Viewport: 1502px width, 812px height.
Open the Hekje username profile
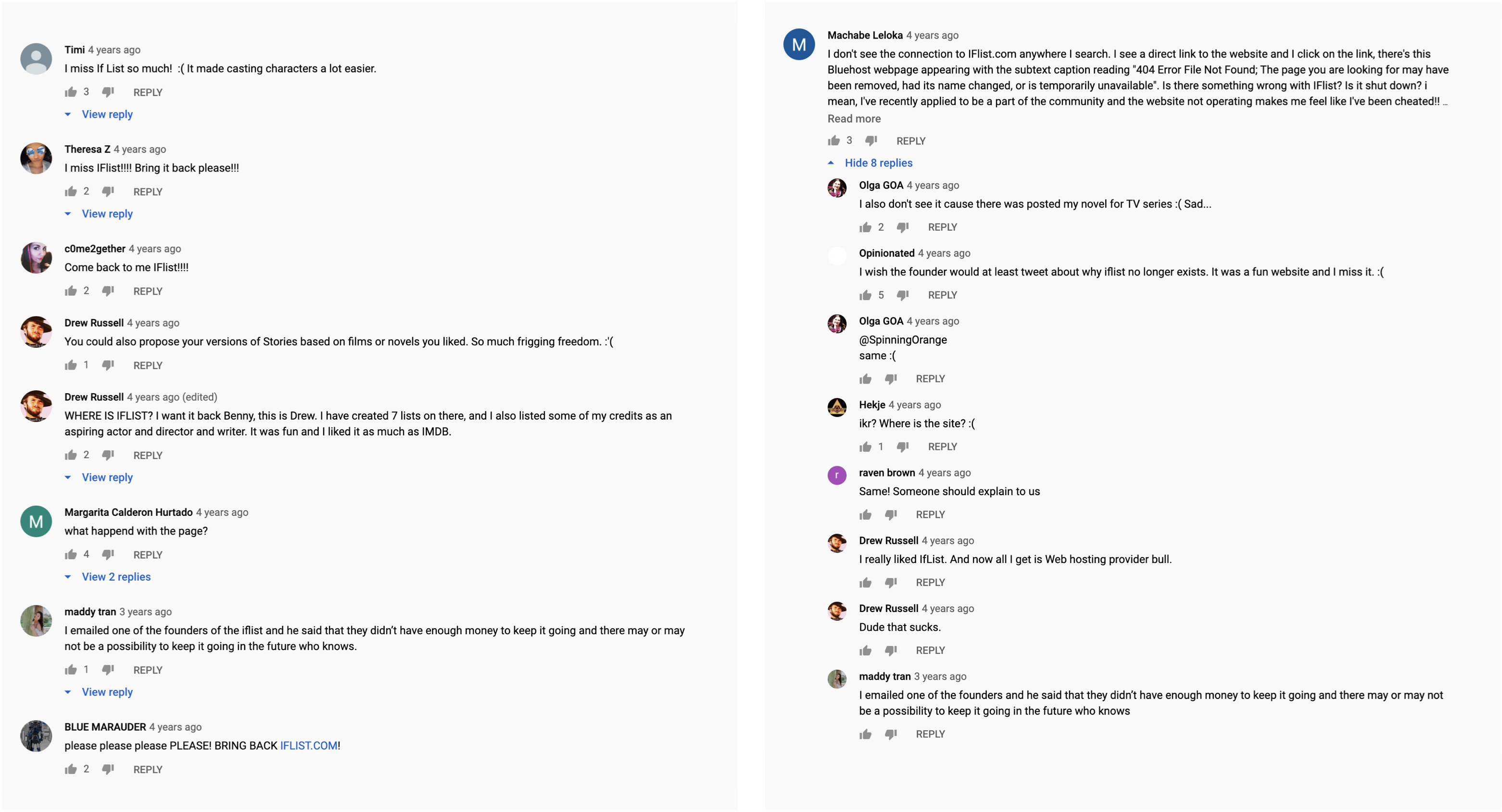pos(871,404)
